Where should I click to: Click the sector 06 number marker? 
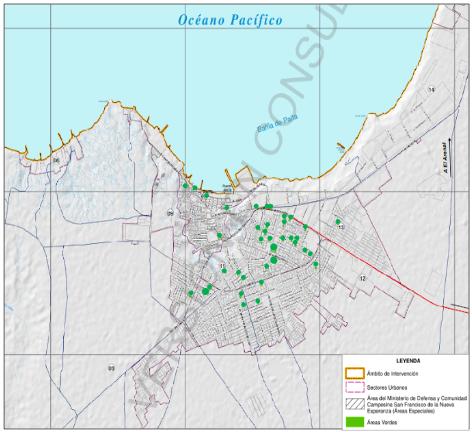click(x=56, y=160)
